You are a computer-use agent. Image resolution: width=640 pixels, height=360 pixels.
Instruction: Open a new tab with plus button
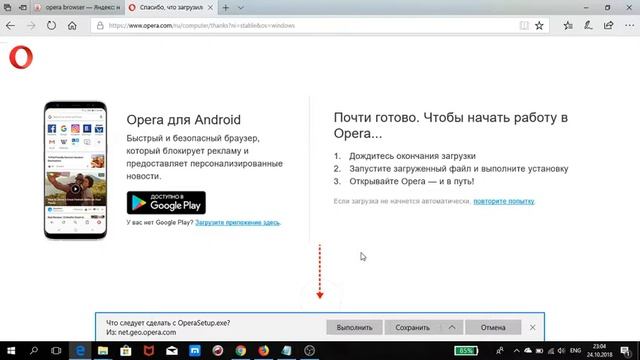pyautogui.click(x=225, y=7)
